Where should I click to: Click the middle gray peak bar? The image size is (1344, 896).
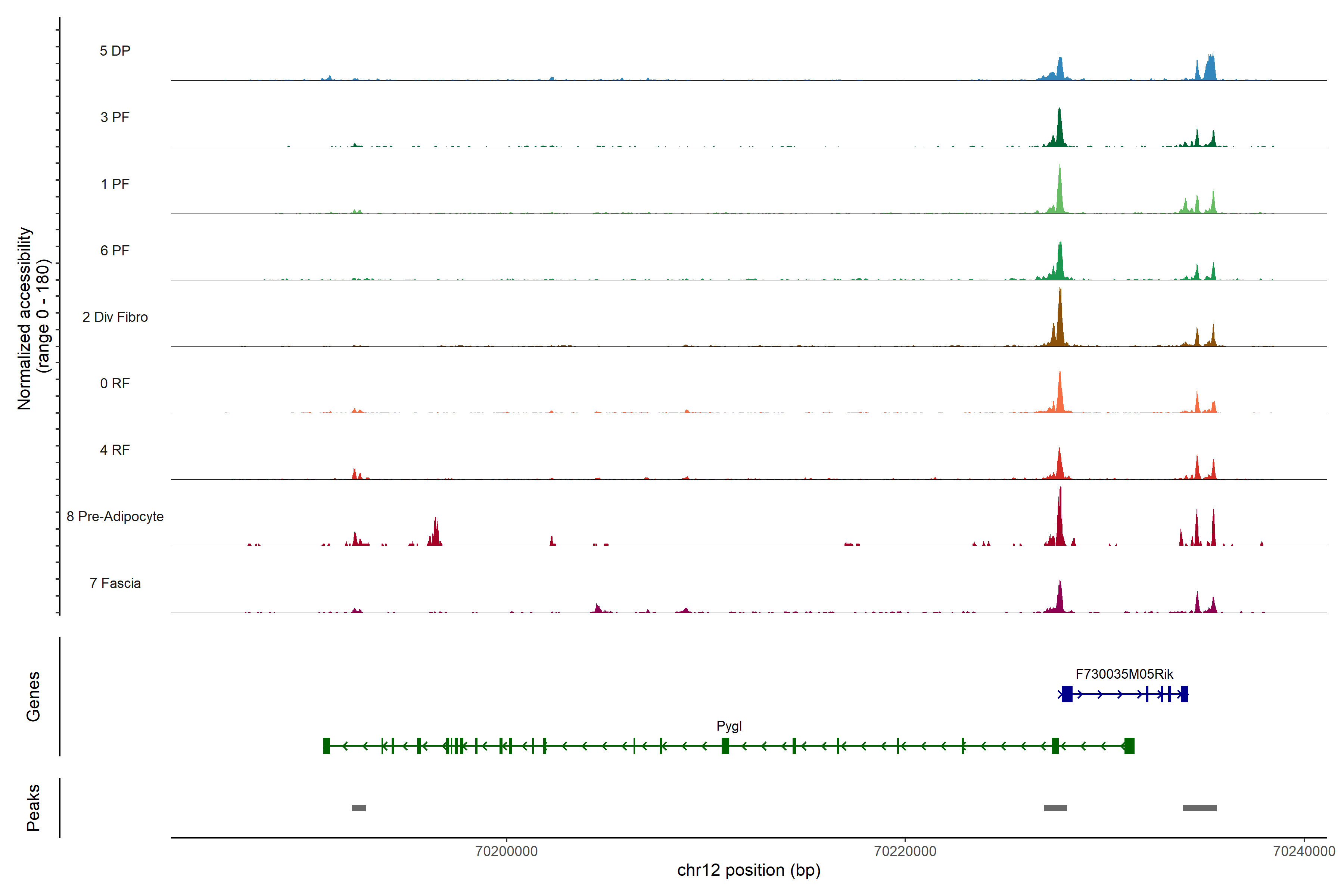(x=1055, y=808)
